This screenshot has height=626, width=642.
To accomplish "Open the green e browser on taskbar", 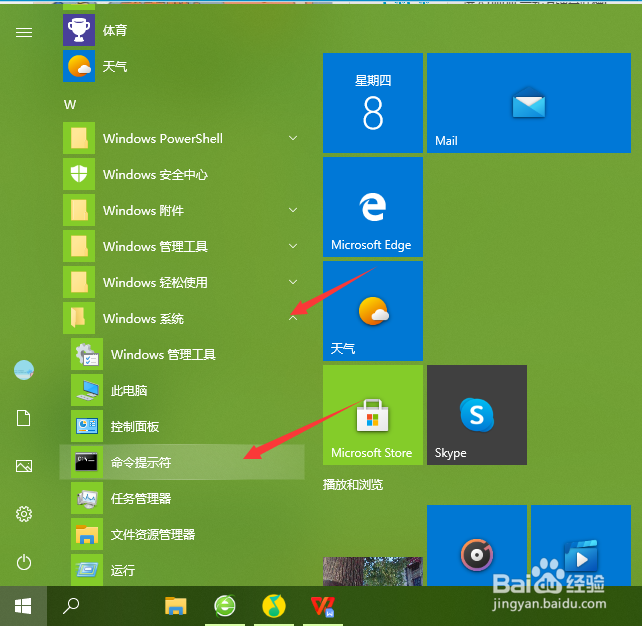I will point(225,606).
